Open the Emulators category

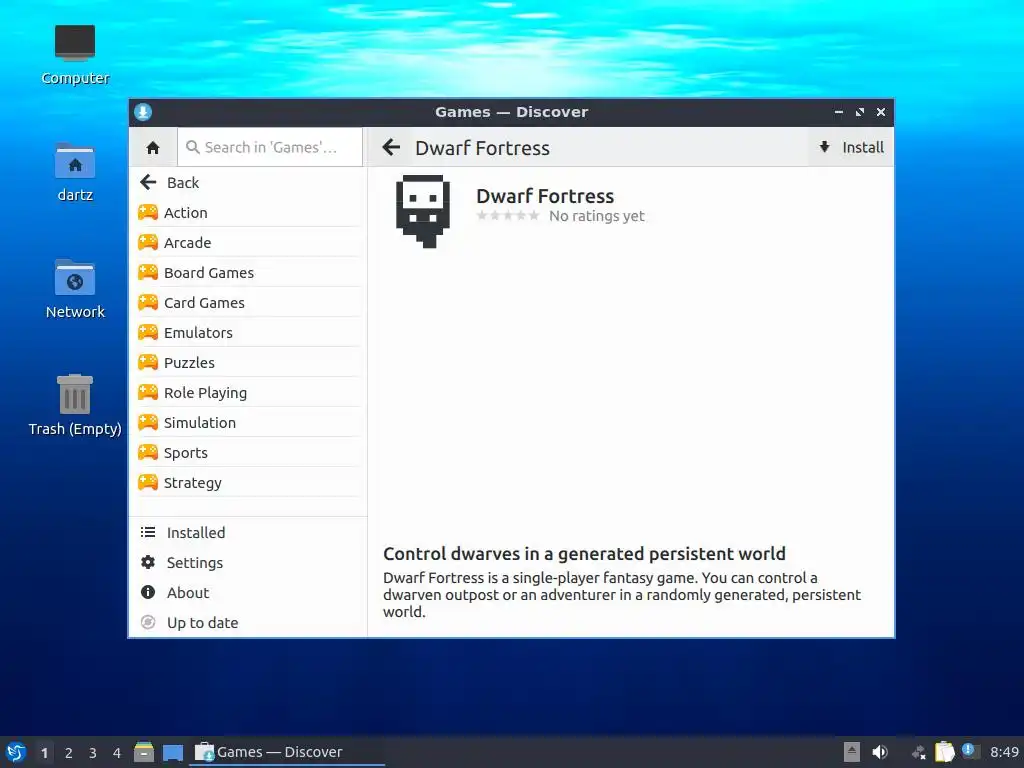(248, 333)
